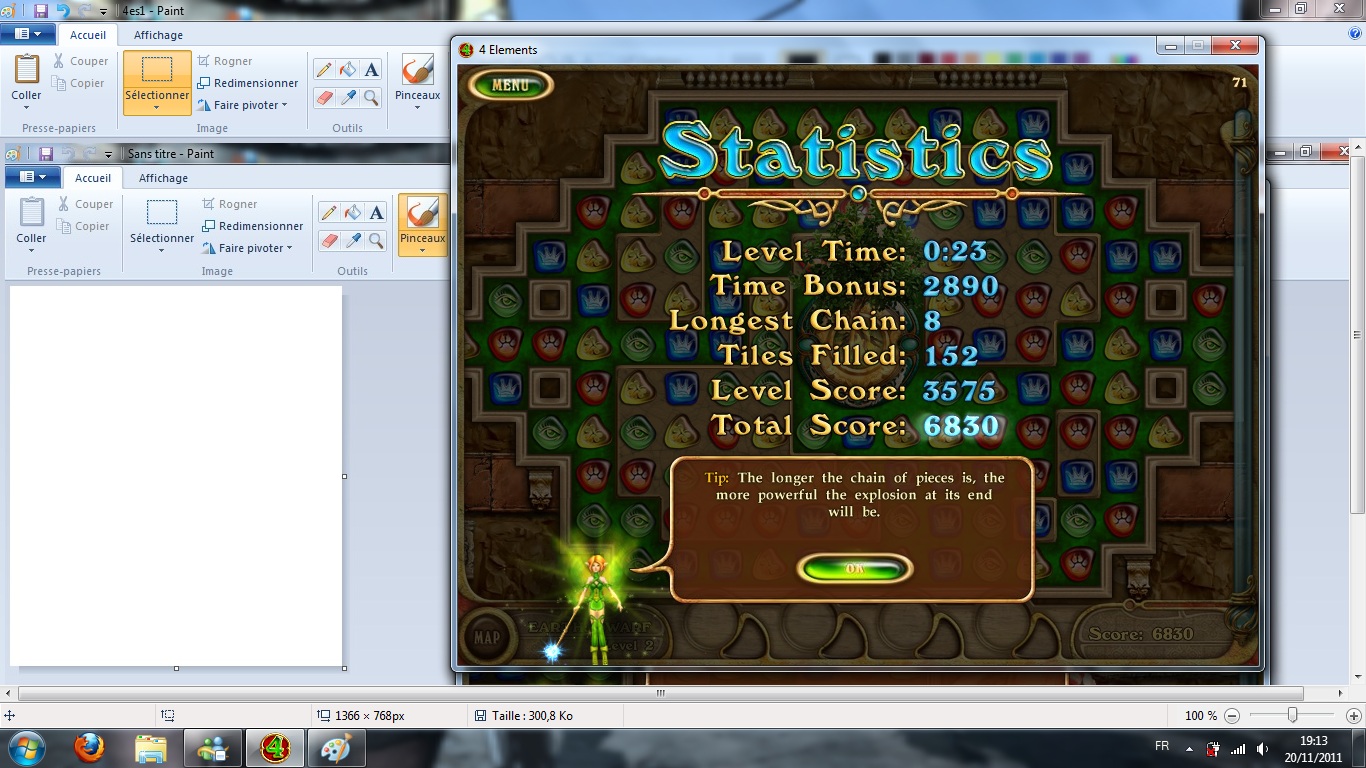Image resolution: width=1366 pixels, height=768 pixels.
Task: Click the green OK button in game dialog
Action: [x=855, y=569]
